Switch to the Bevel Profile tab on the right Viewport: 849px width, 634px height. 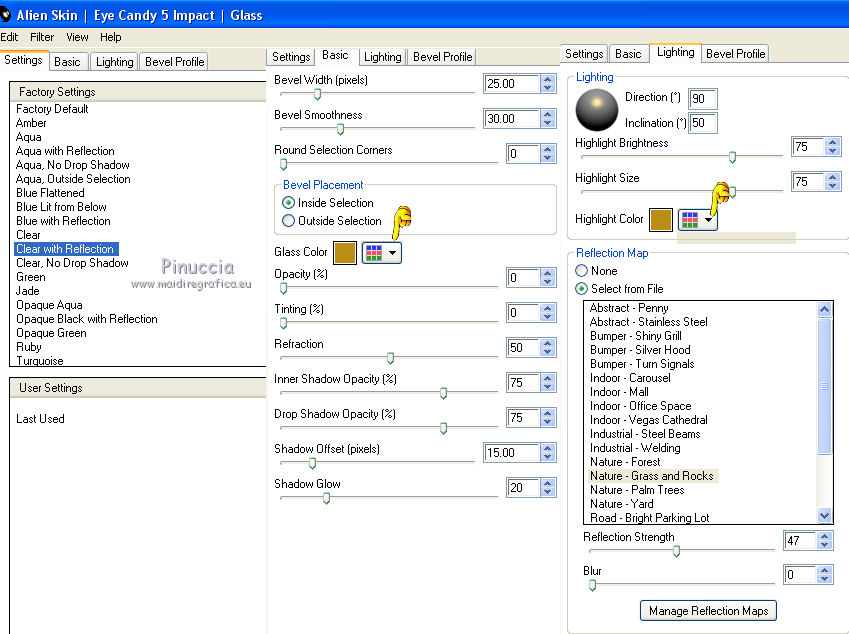point(735,54)
